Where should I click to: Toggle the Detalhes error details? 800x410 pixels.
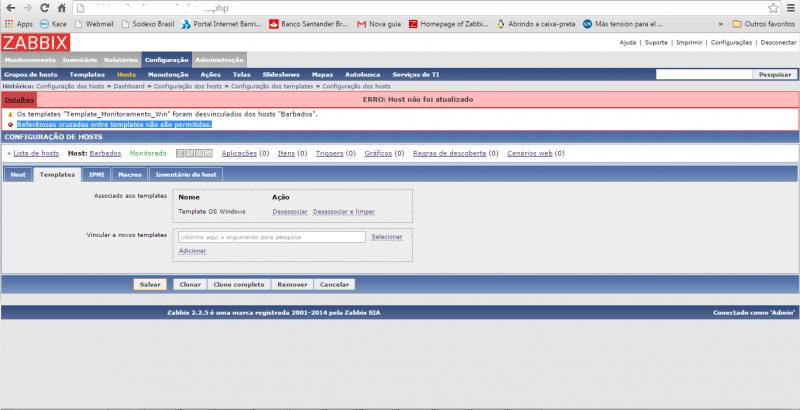tap(19, 100)
